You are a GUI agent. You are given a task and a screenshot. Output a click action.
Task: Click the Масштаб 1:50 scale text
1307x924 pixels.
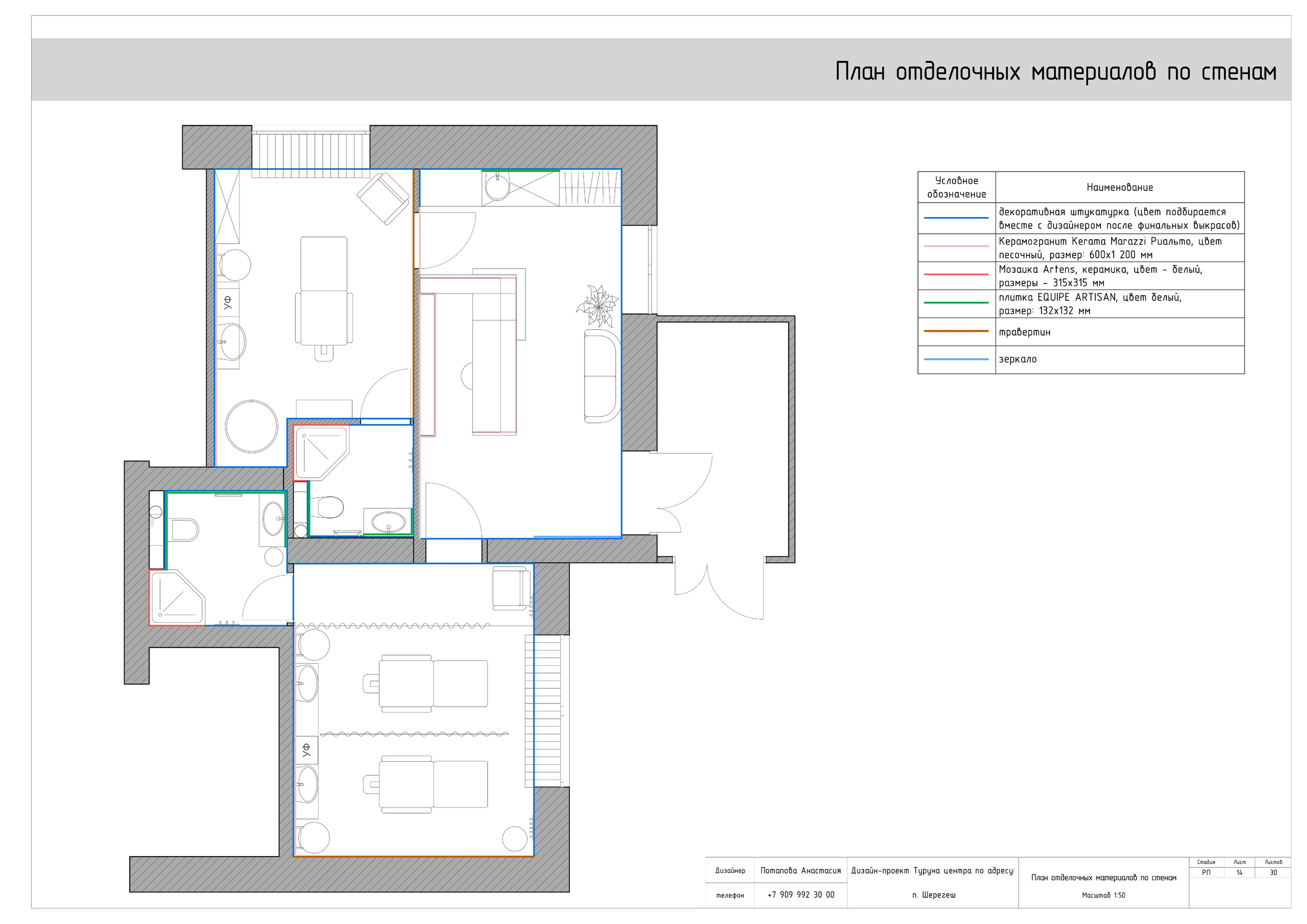pos(1103,895)
